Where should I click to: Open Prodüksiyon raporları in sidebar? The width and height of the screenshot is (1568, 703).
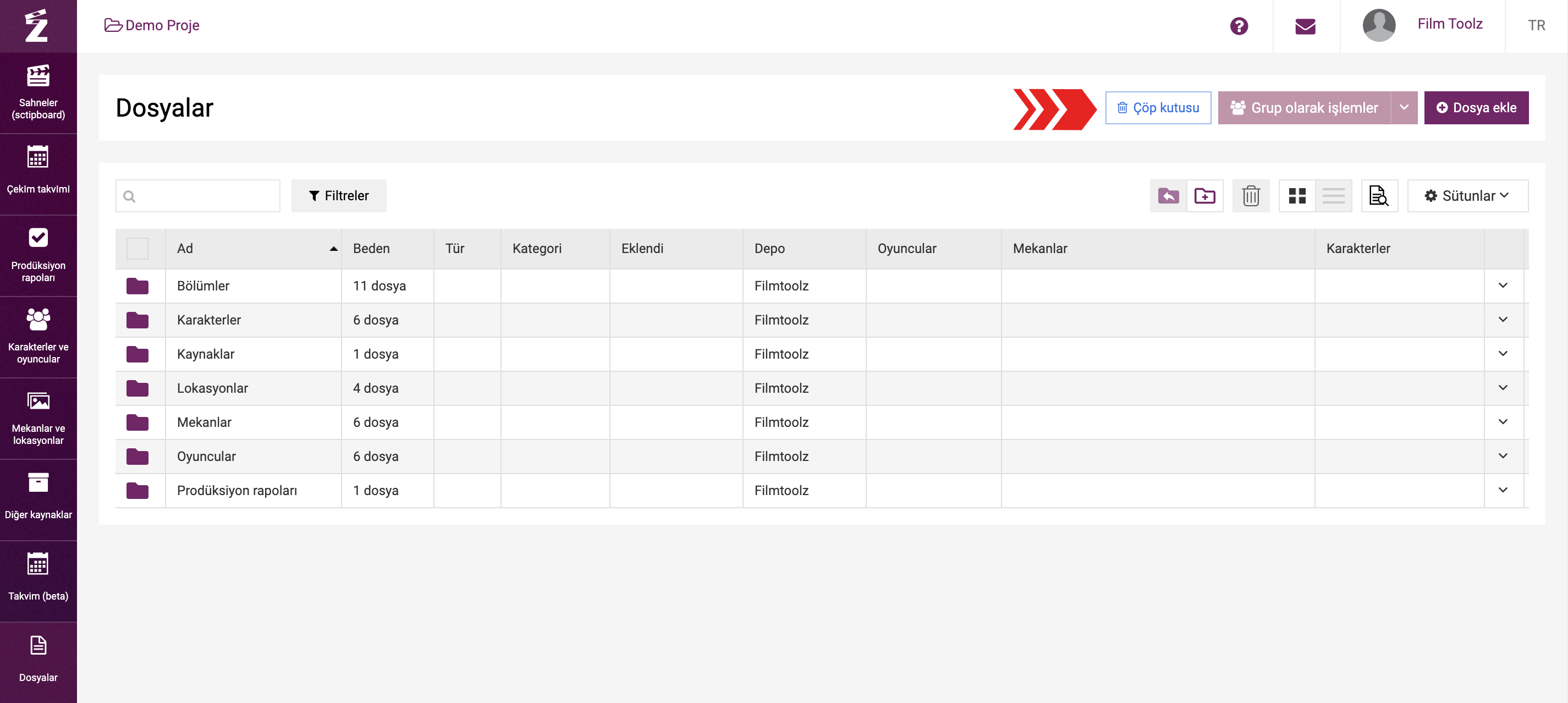pyautogui.click(x=38, y=255)
